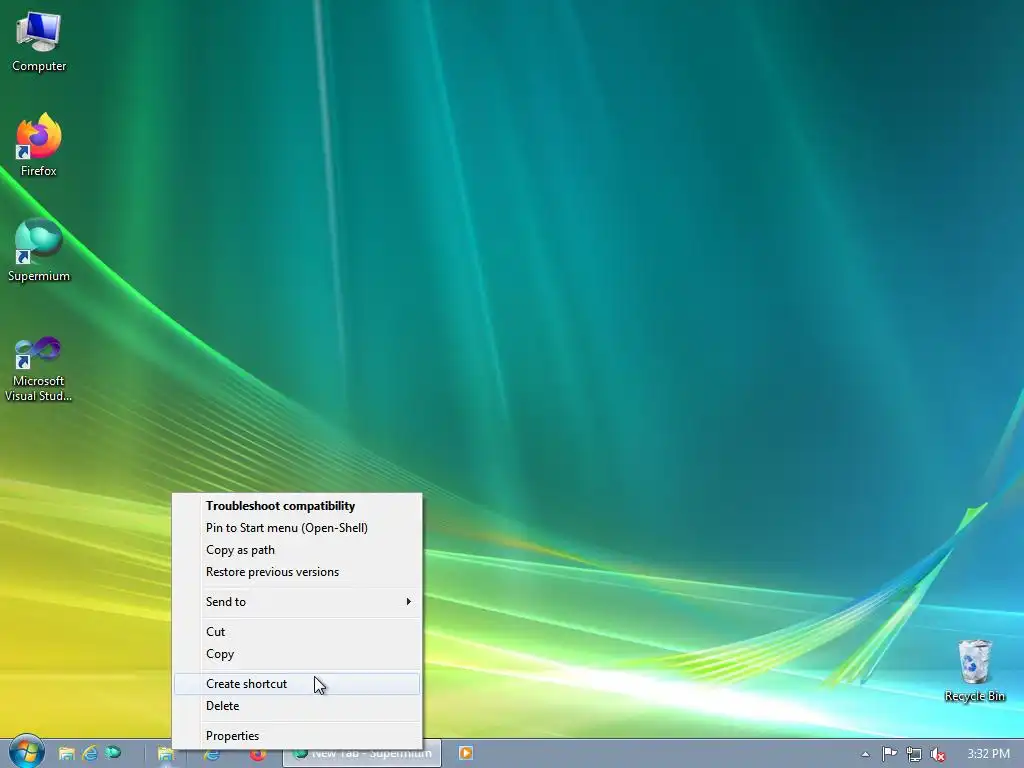The width and height of the screenshot is (1024, 768).
Task: Click the muted volume tray icon
Action: (937, 754)
